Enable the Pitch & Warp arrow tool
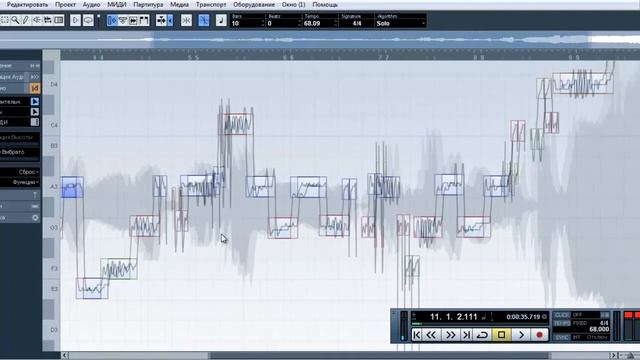This screenshot has height=360, width=640. pyautogui.click(x=35, y=101)
